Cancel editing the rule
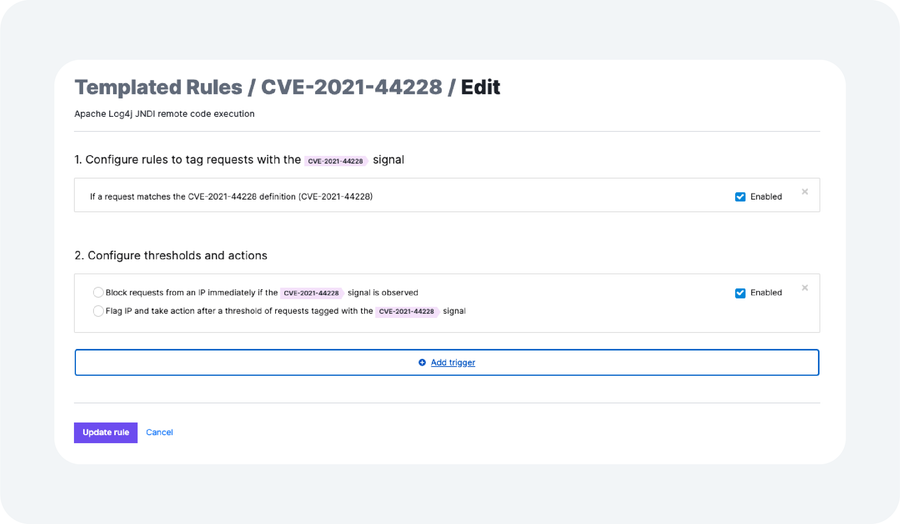900x524 pixels. click(x=159, y=433)
